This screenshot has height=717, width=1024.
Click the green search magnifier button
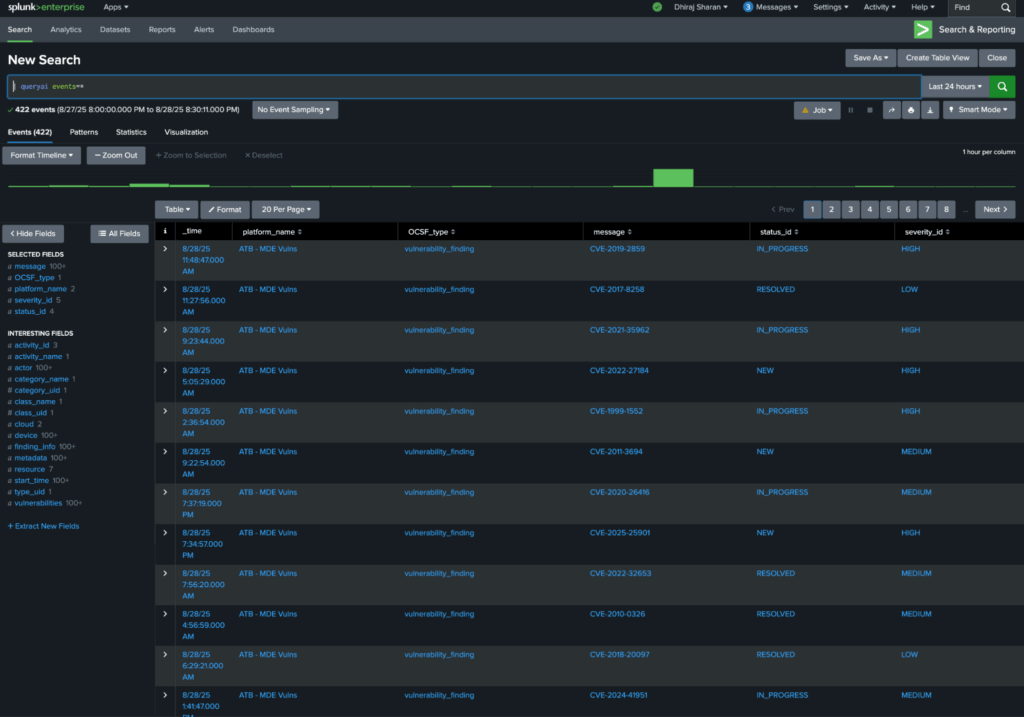coord(1002,86)
